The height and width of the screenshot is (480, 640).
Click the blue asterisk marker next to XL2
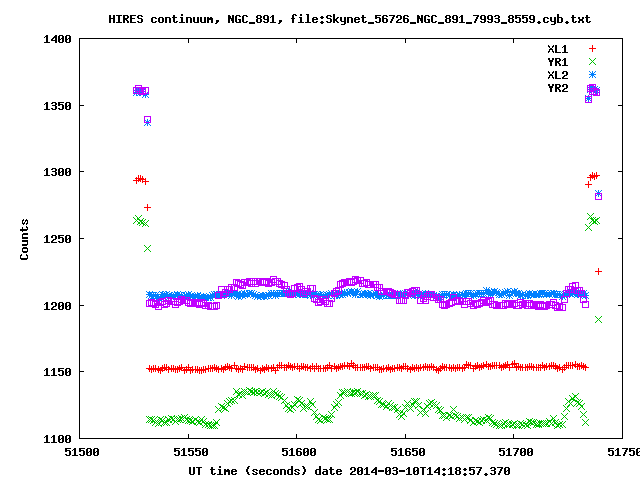[x=592, y=75]
